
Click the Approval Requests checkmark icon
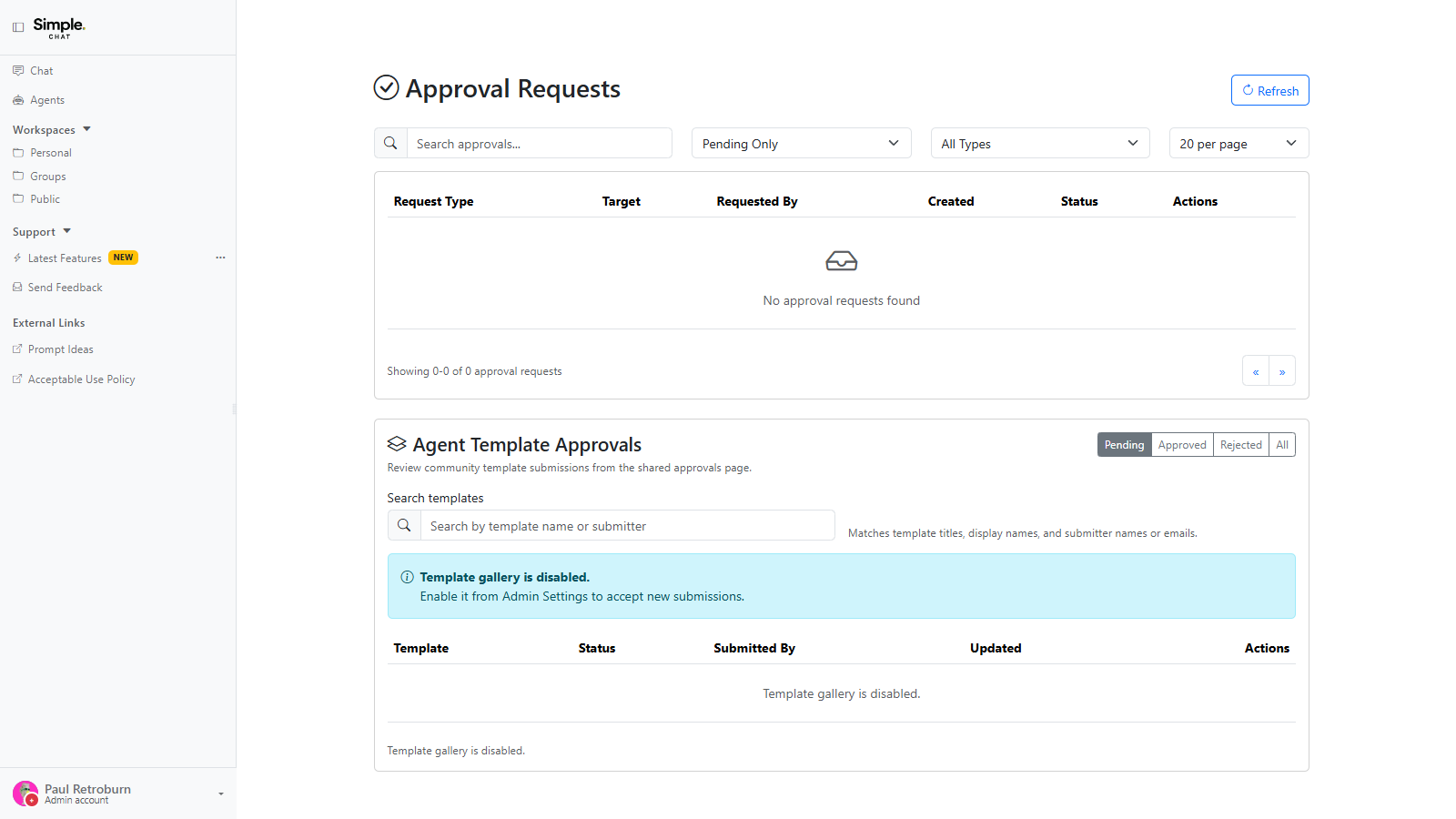387,87
